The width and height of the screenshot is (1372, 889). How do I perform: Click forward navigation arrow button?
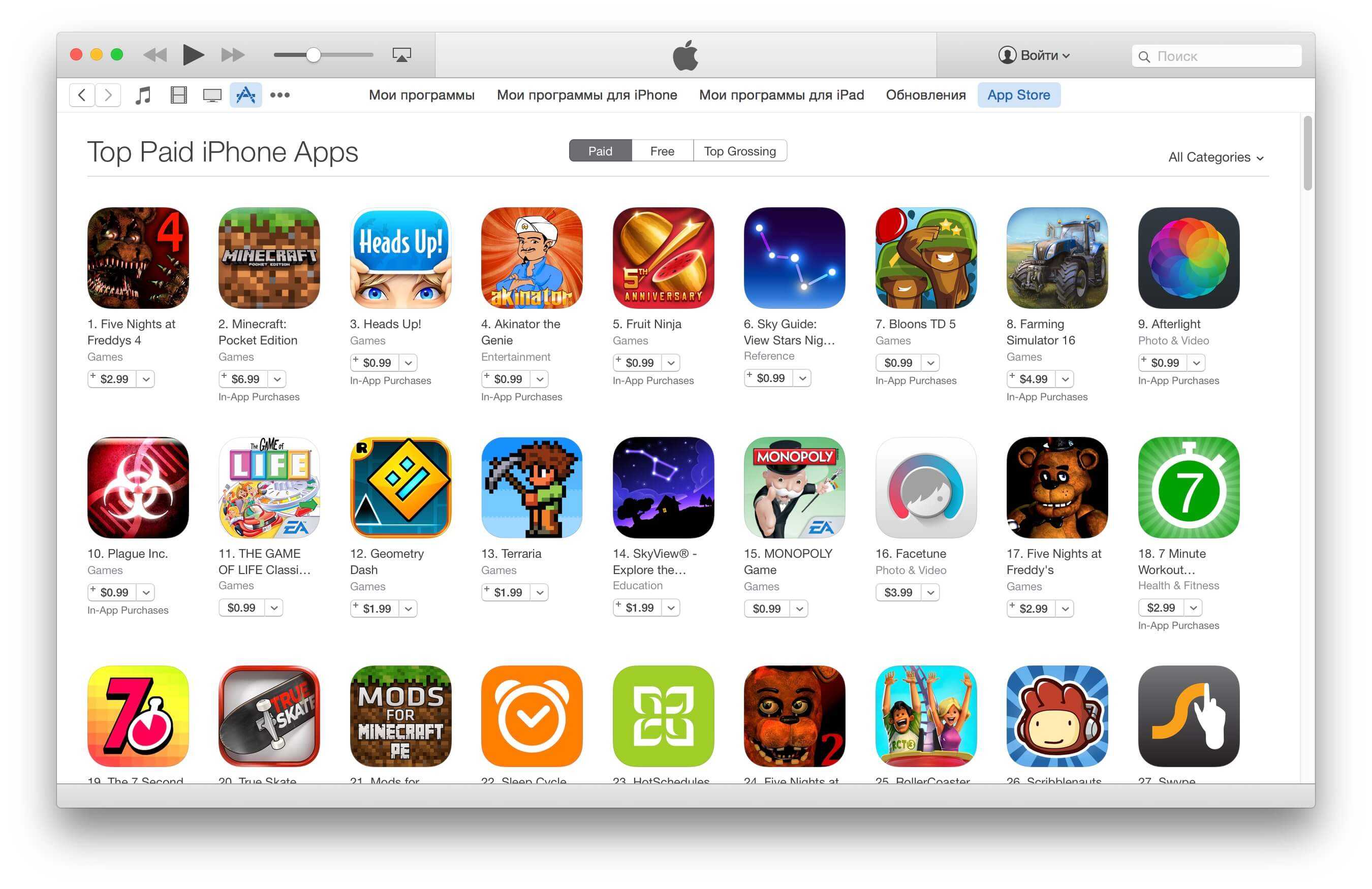[x=107, y=95]
